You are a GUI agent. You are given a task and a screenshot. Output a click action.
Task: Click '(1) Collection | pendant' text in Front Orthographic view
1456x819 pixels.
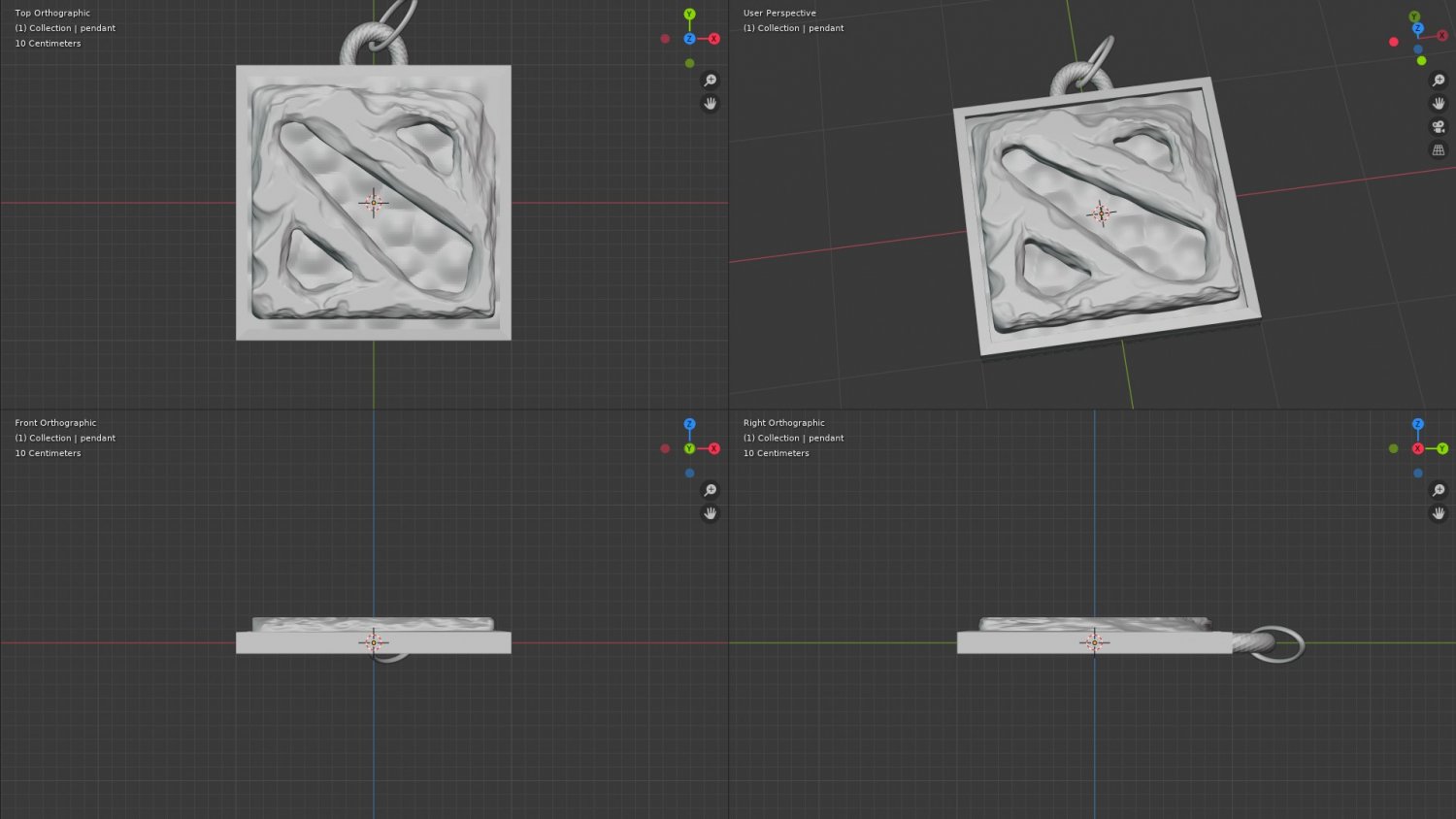(x=65, y=439)
